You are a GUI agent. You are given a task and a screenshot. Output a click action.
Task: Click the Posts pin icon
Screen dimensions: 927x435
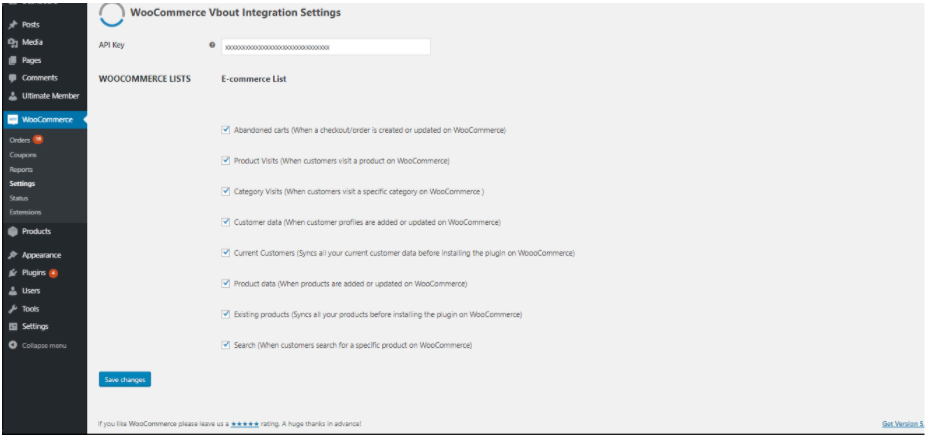coord(13,25)
